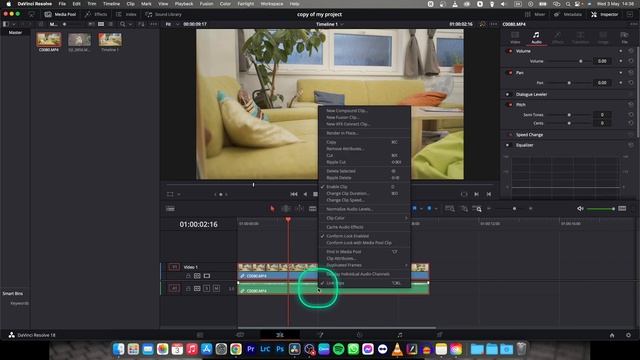Toggle the Volume section on or off
640x360 pixels.
[x=510, y=51]
